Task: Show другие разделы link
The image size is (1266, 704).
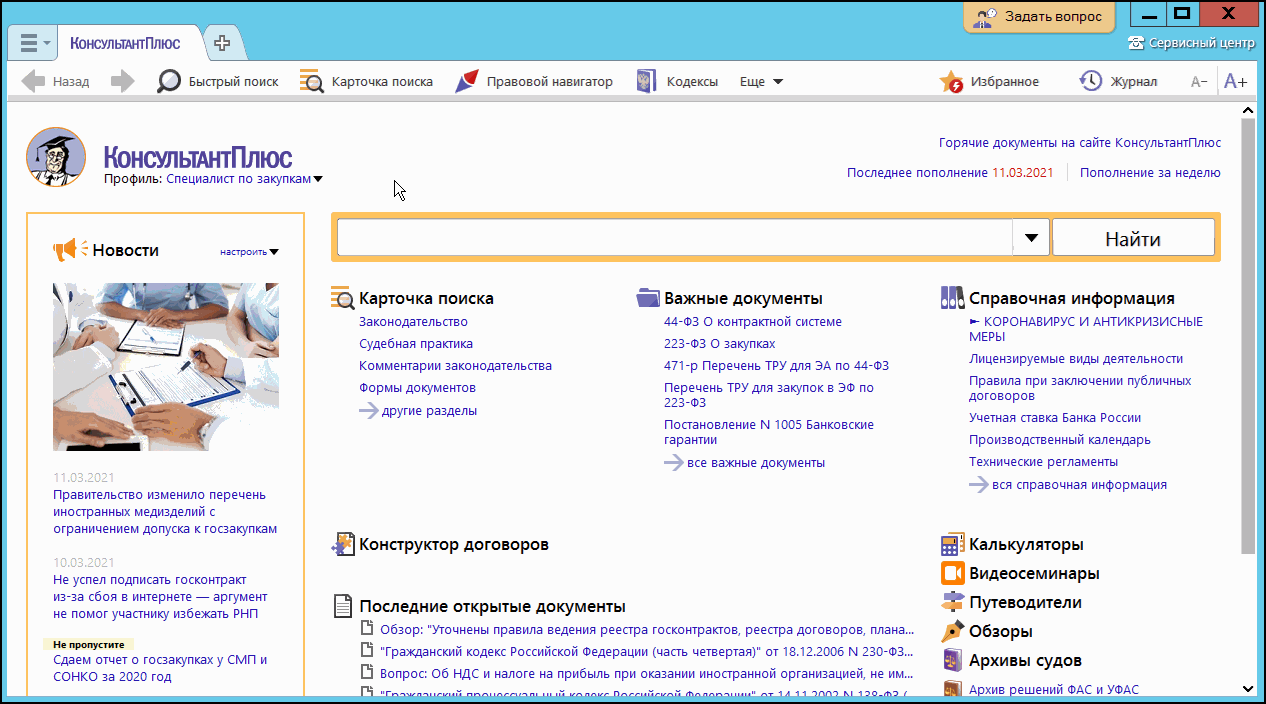Action: click(429, 411)
